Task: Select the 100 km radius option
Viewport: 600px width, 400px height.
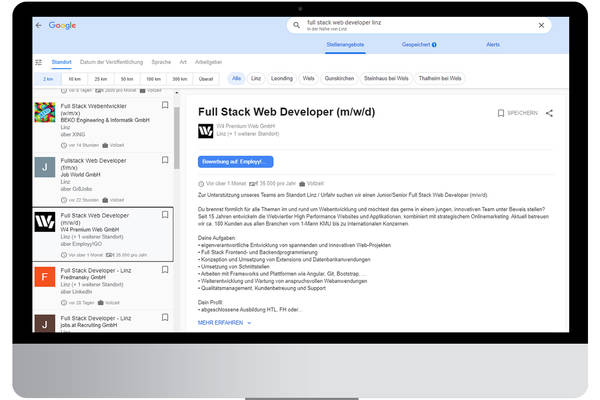Action: pos(152,78)
